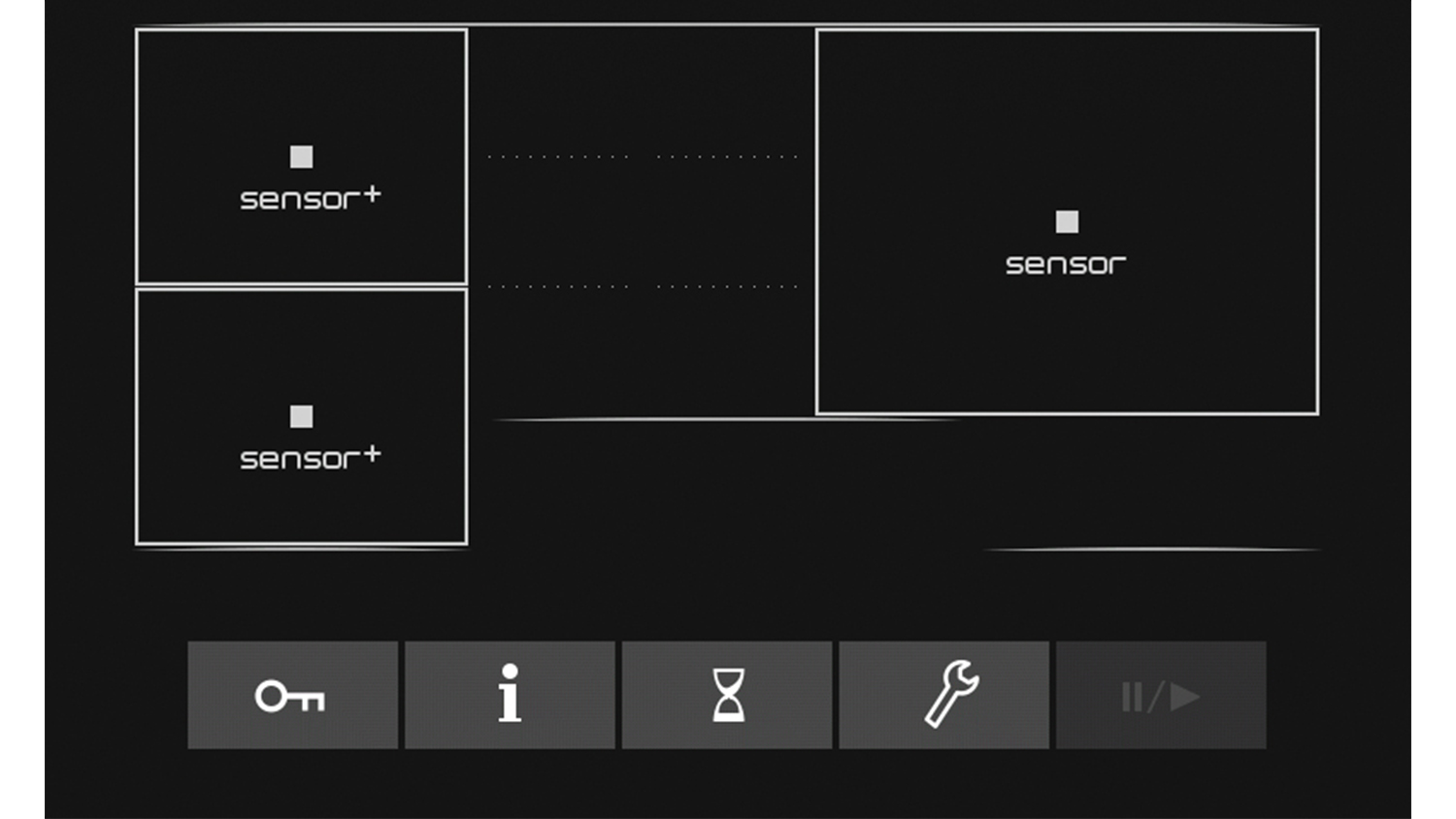Open settings with the wrench icon
The width and height of the screenshot is (1456, 819).
(x=943, y=695)
